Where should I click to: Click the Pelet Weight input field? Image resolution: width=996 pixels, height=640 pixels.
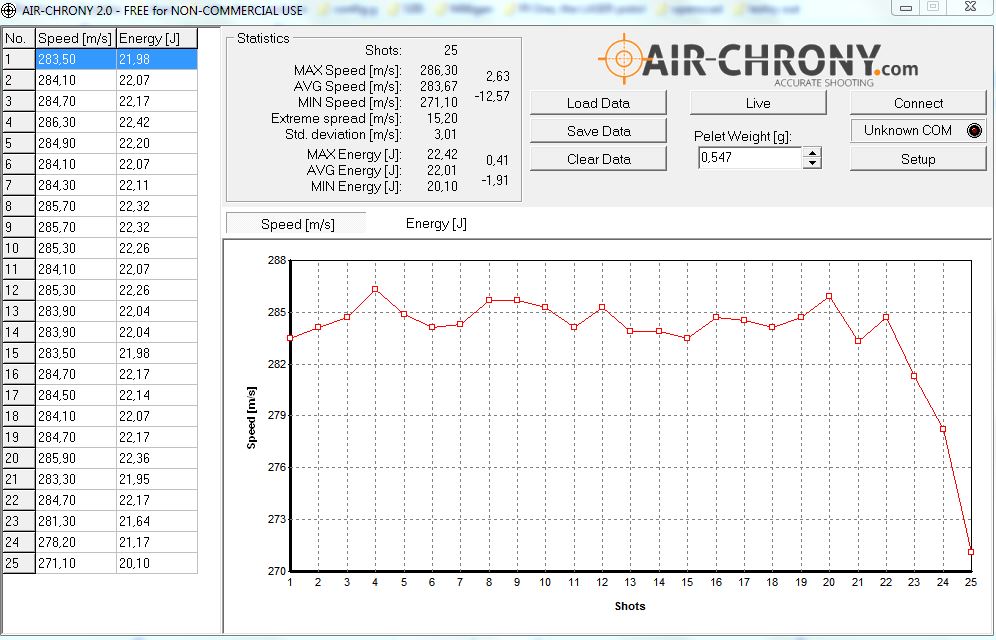[750, 157]
